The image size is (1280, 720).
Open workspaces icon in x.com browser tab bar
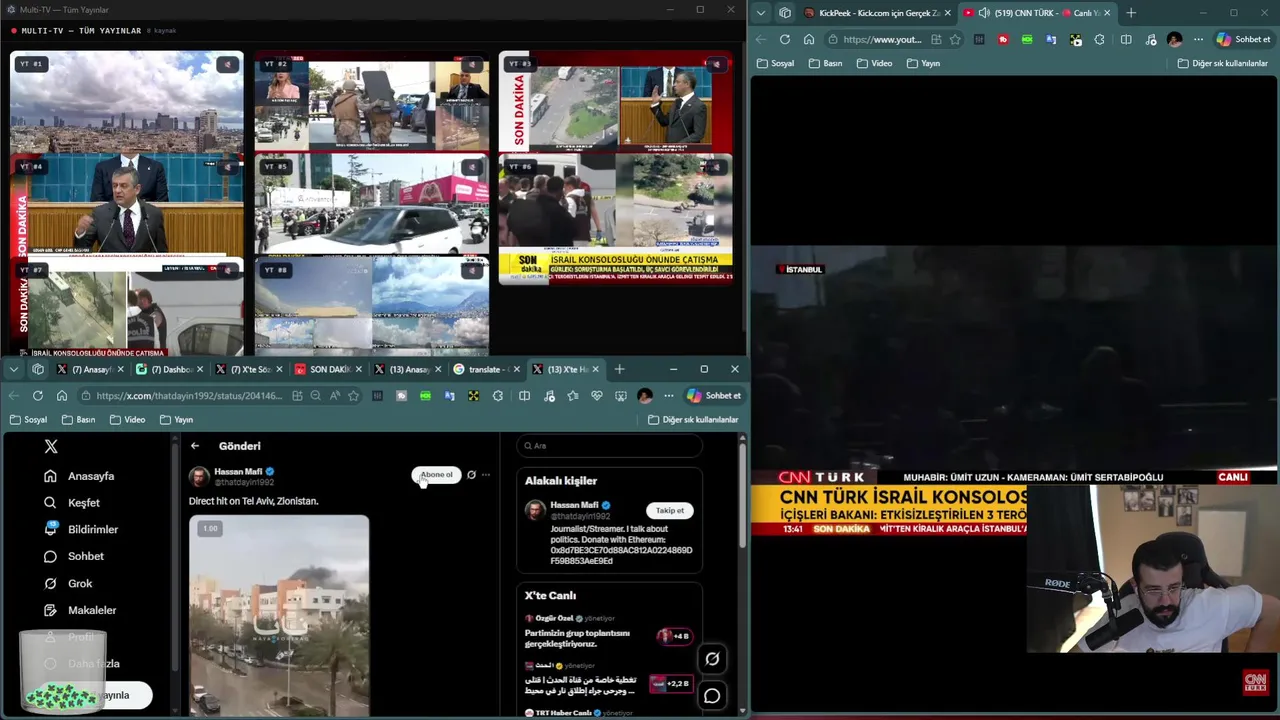point(38,369)
